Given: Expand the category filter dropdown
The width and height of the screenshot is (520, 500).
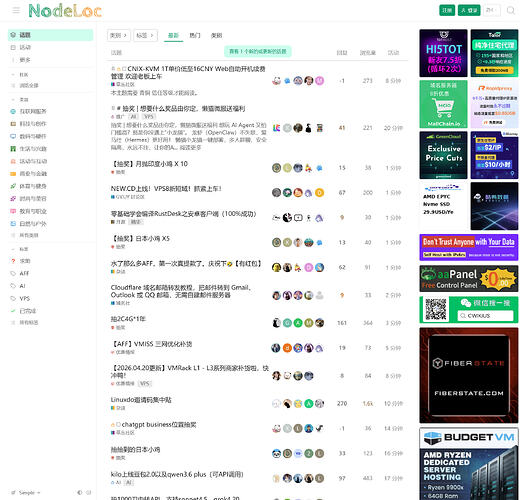Looking at the screenshot, I should 119,35.
